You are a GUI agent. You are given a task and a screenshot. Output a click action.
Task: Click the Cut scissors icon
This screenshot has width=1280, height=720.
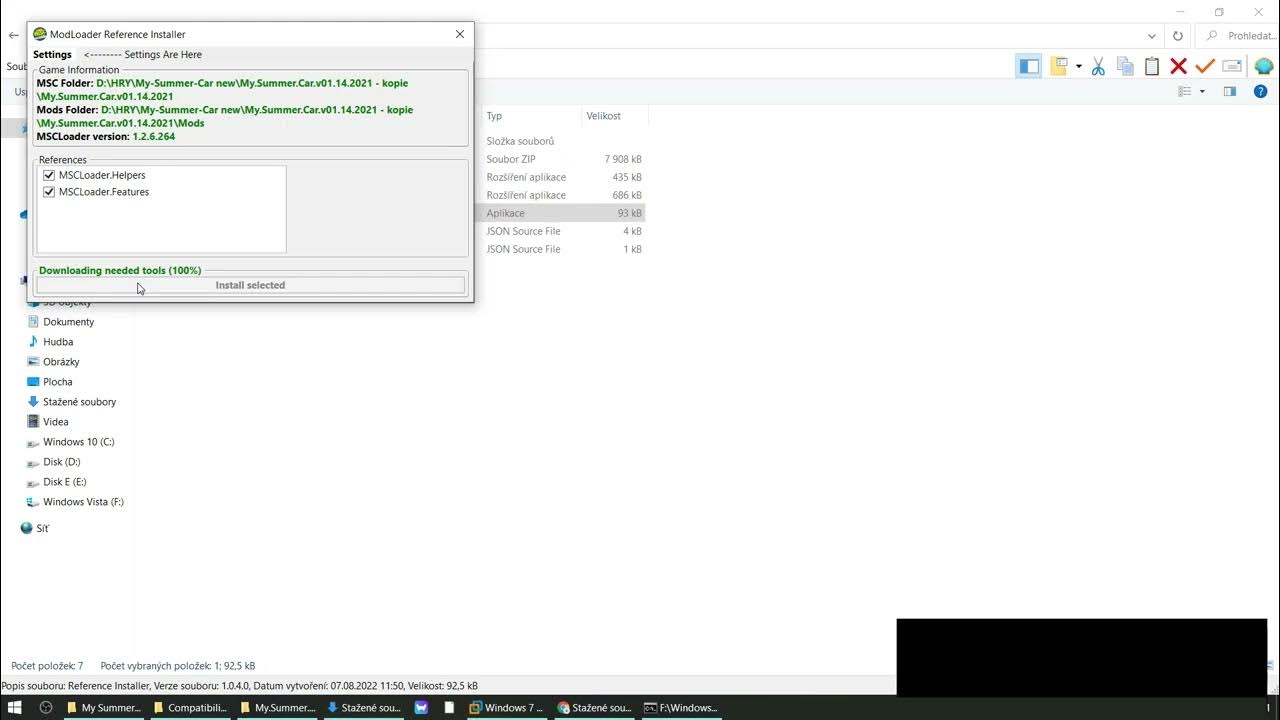click(1098, 66)
